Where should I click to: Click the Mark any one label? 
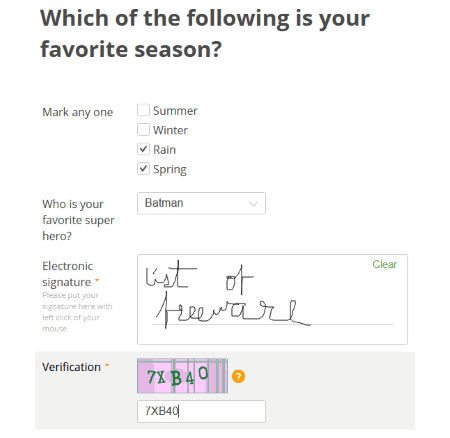point(78,112)
